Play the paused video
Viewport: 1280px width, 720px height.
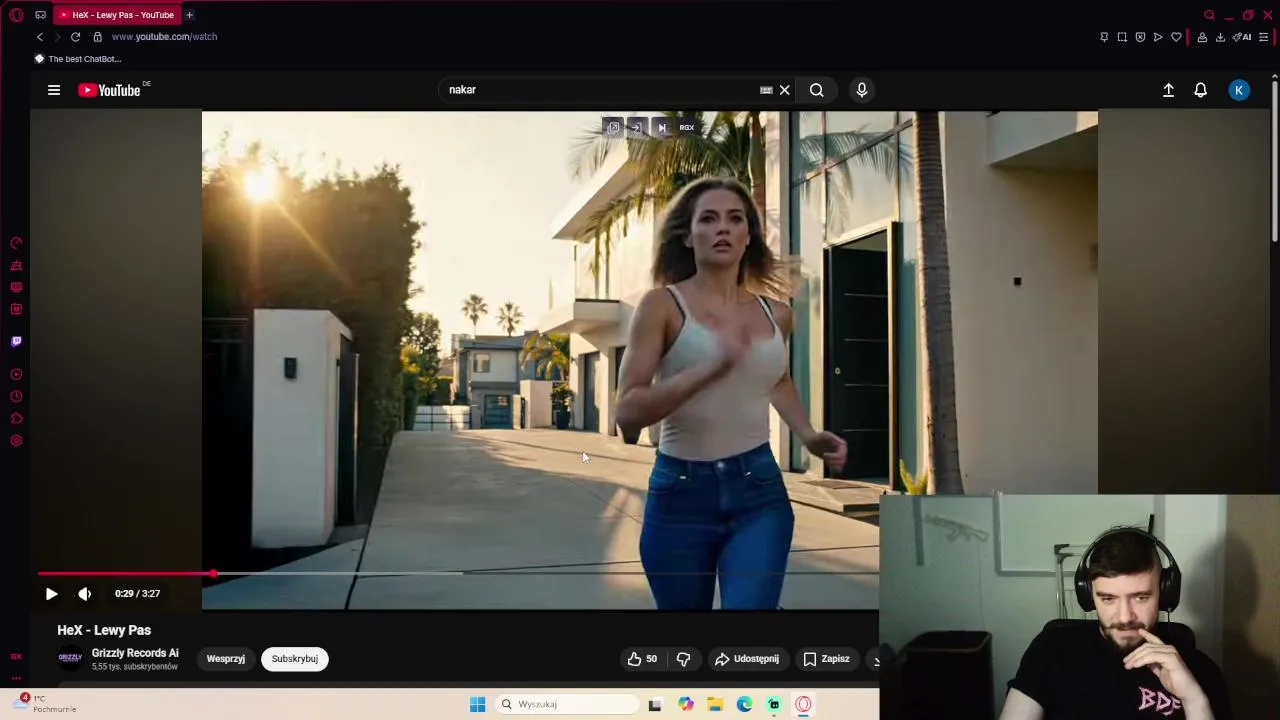[x=51, y=594]
